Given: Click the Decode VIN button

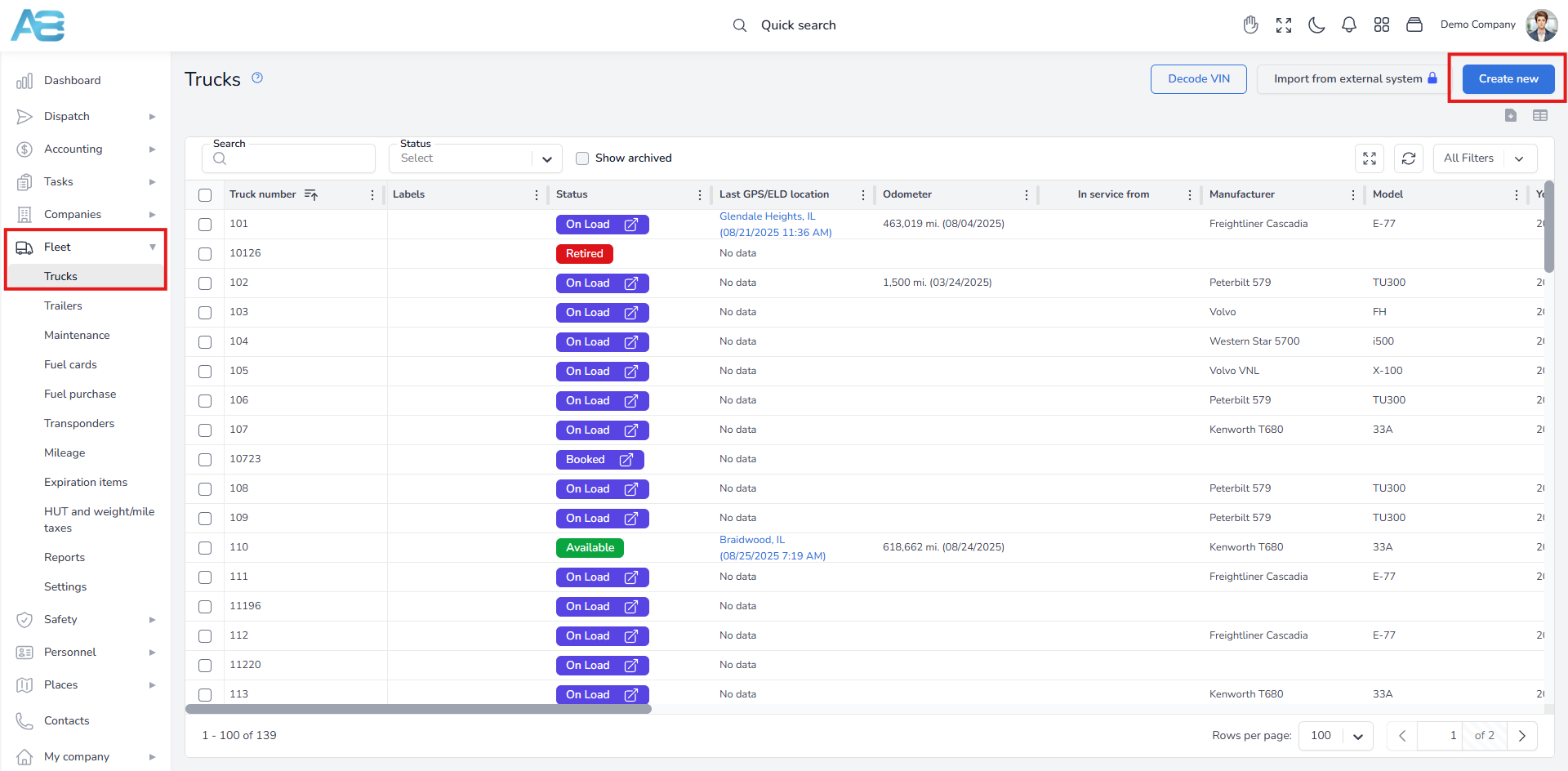Looking at the screenshot, I should click(x=1198, y=79).
